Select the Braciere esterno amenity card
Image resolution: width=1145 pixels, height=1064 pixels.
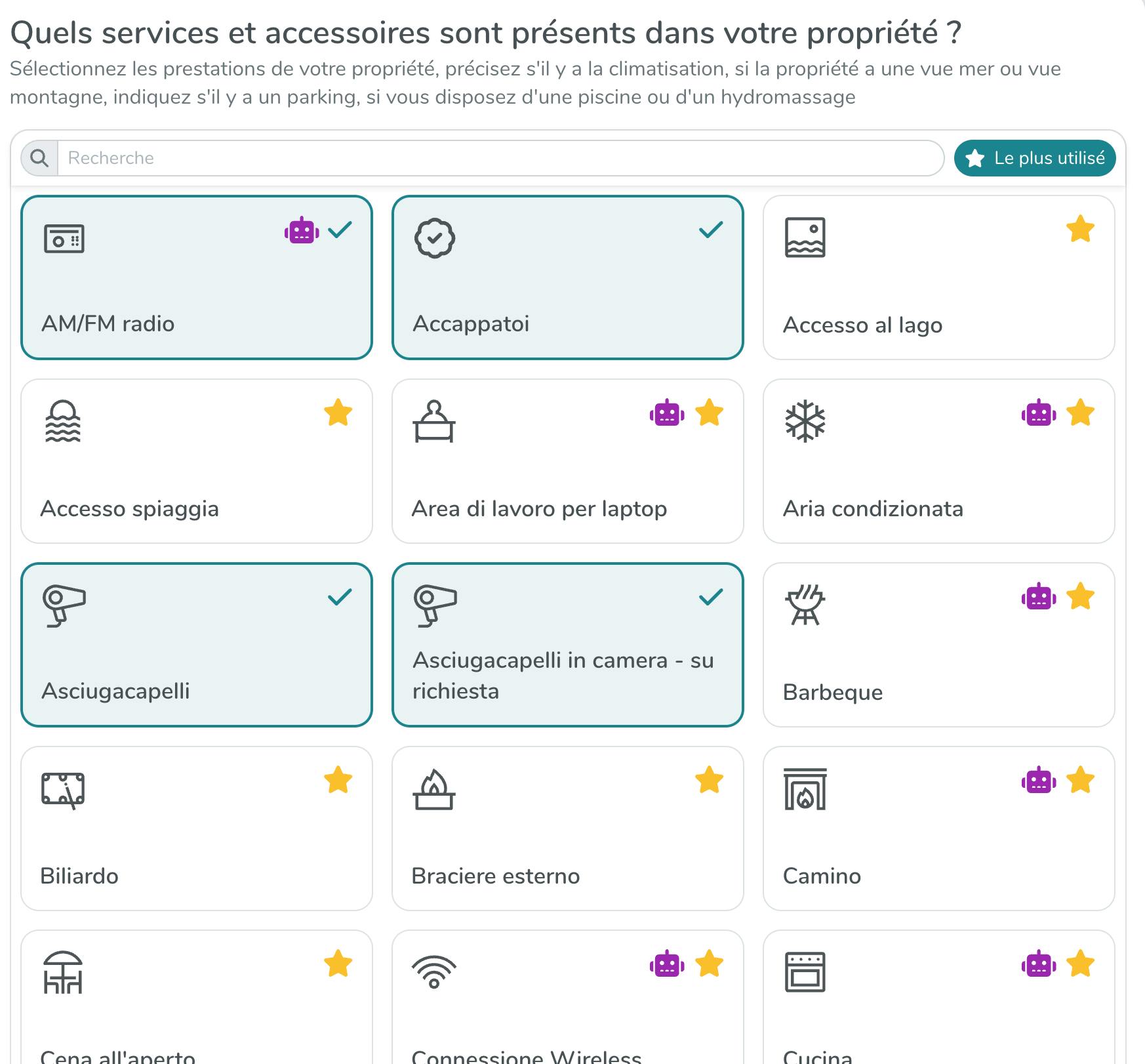click(x=567, y=829)
